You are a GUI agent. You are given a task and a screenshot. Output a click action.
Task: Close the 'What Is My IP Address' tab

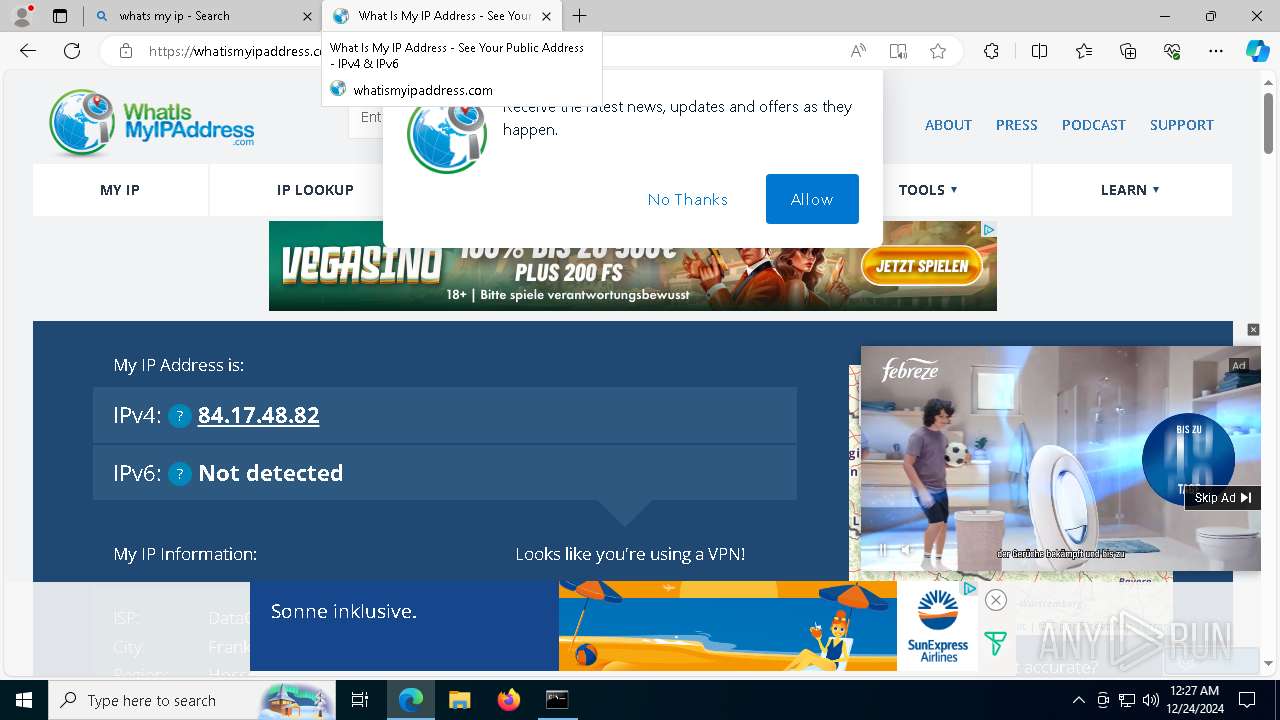[x=547, y=16]
